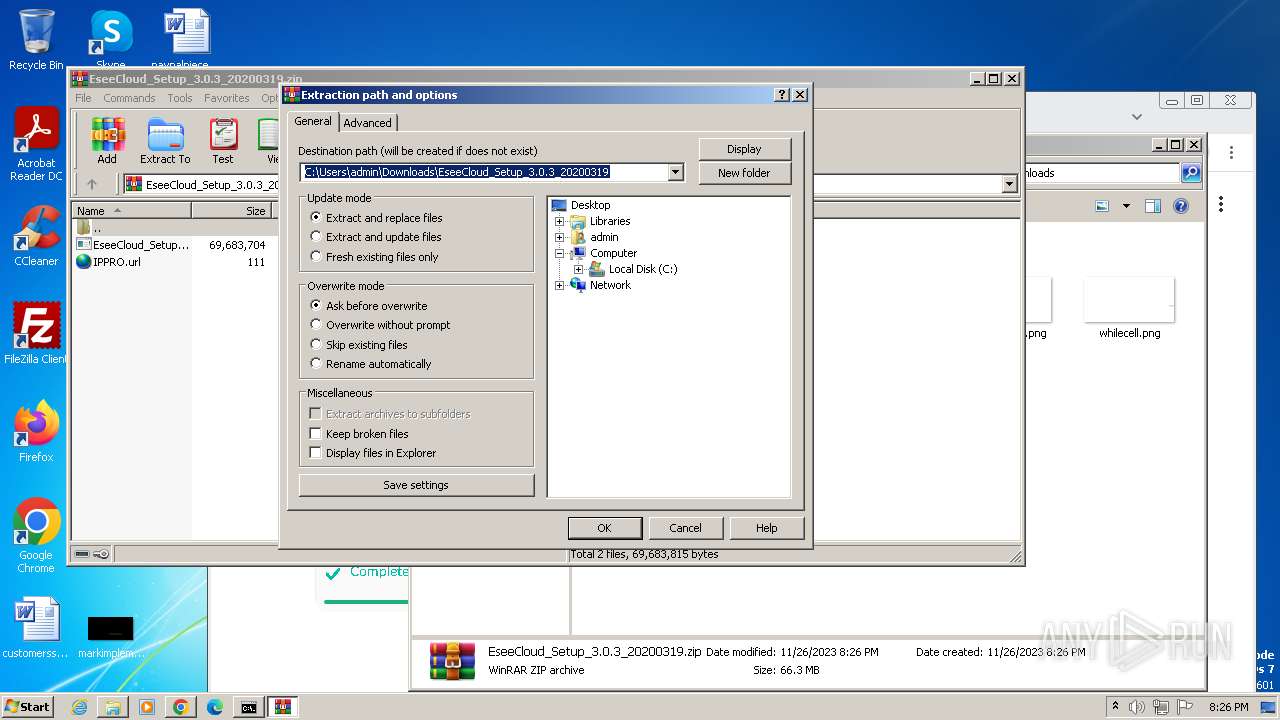
Task: Click the Extract To toolbar icon
Action: tap(165, 141)
